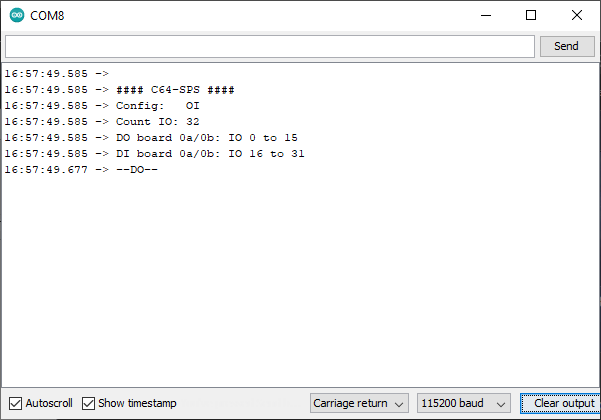The height and width of the screenshot is (420, 601).
Task: Click the '#### C64-SPS ####' output line
Action: pos(120,90)
